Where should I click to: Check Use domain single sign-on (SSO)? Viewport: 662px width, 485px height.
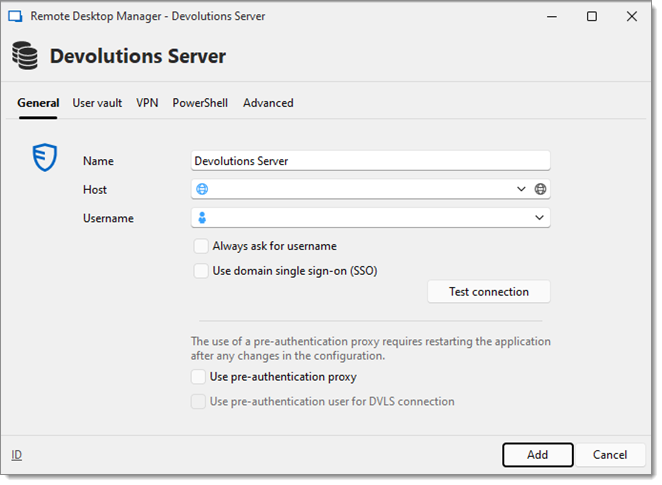(x=201, y=271)
